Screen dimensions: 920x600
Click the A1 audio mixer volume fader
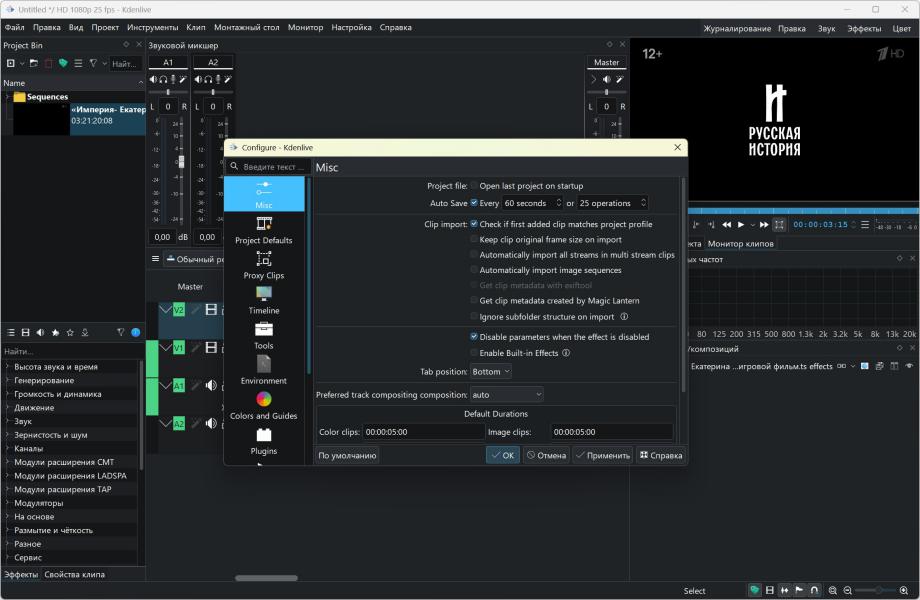(x=181, y=161)
